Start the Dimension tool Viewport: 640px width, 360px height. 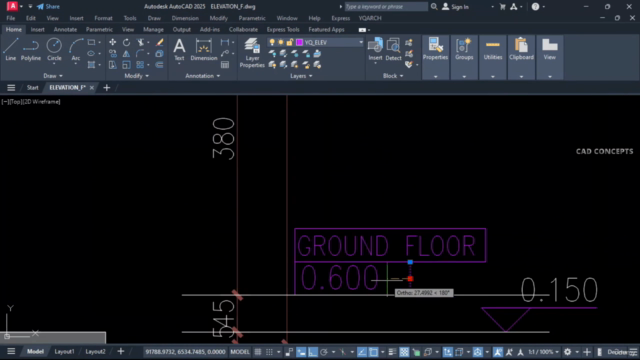click(204, 49)
